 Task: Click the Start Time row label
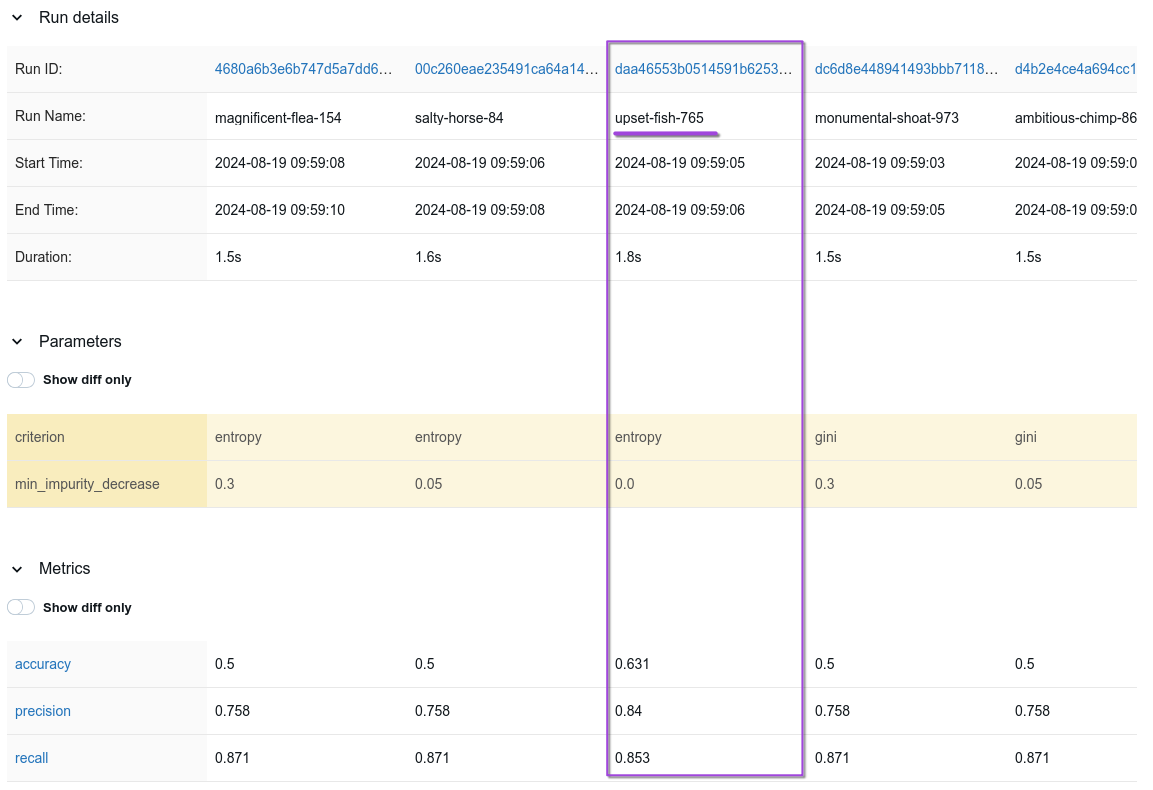[x=49, y=163]
